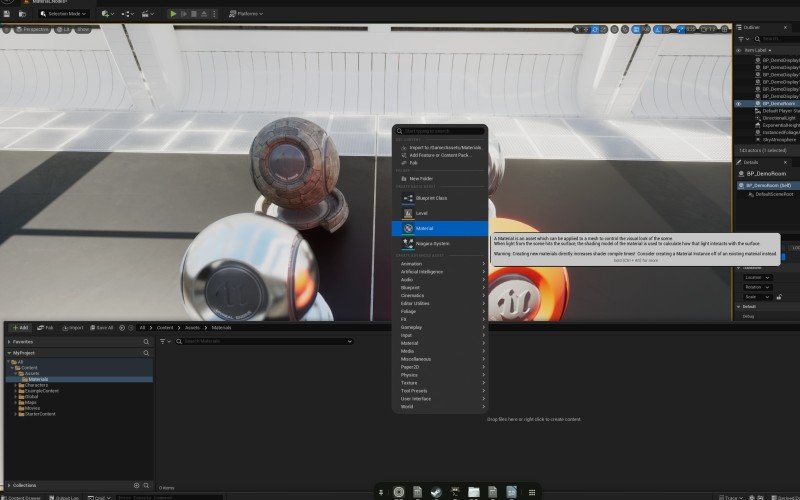Toggle viewport rotation snapping
The height and width of the screenshot is (500, 800).
tap(658, 30)
